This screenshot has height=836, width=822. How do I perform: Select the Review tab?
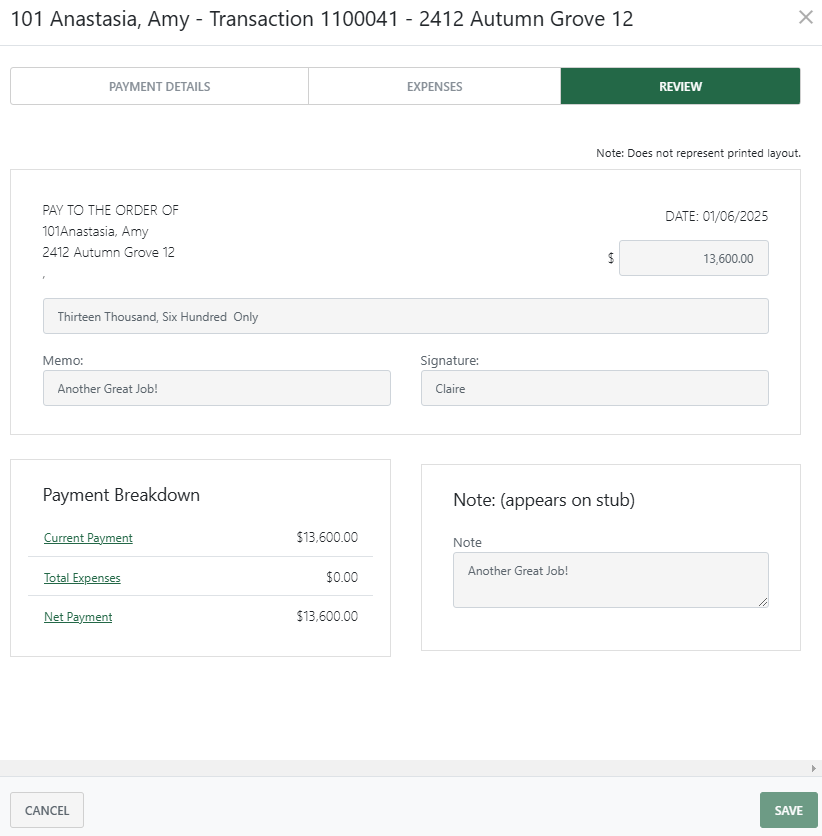[x=679, y=86]
